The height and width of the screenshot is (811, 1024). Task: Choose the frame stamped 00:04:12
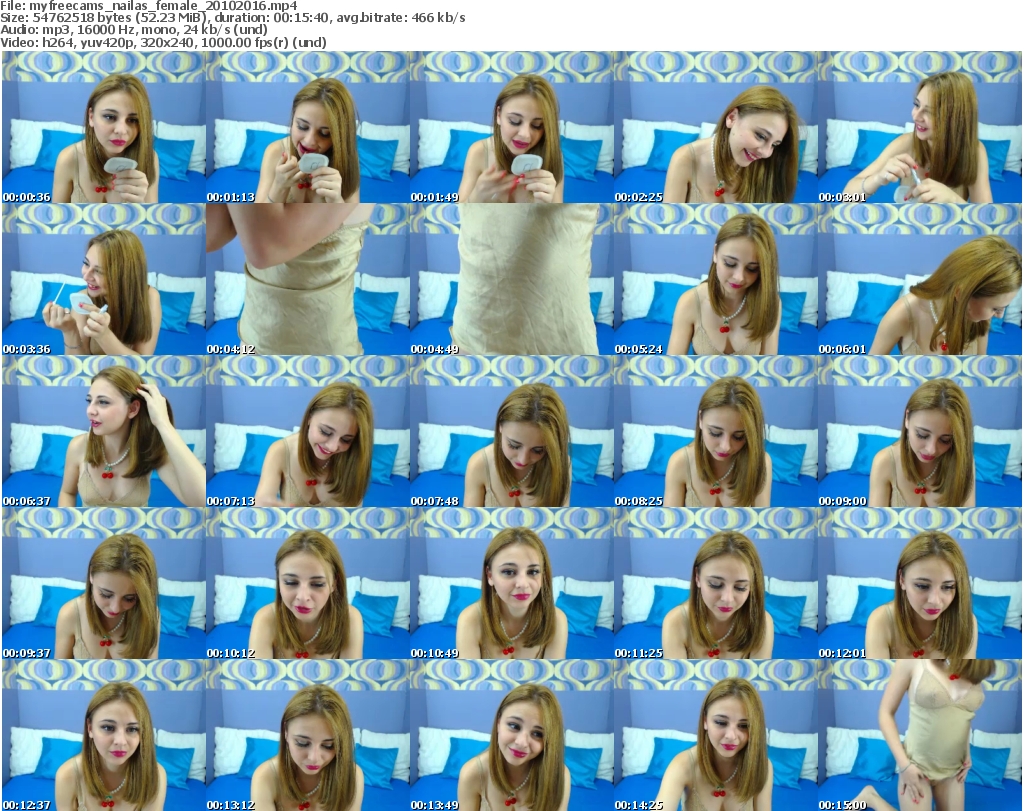[308, 279]
